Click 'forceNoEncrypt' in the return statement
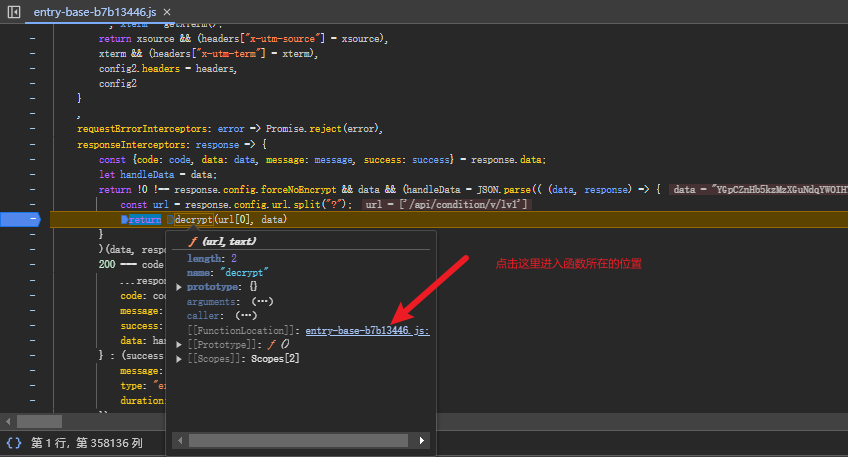Image resolution: width=848 pixels, height=457 pixels. coord(298,190)
